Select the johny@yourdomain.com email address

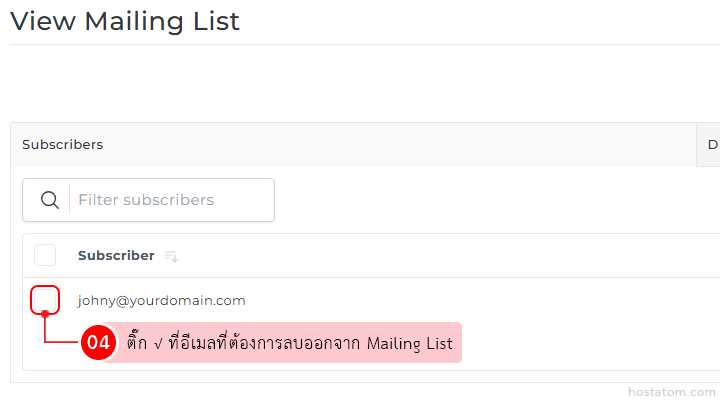click(162, 300)
